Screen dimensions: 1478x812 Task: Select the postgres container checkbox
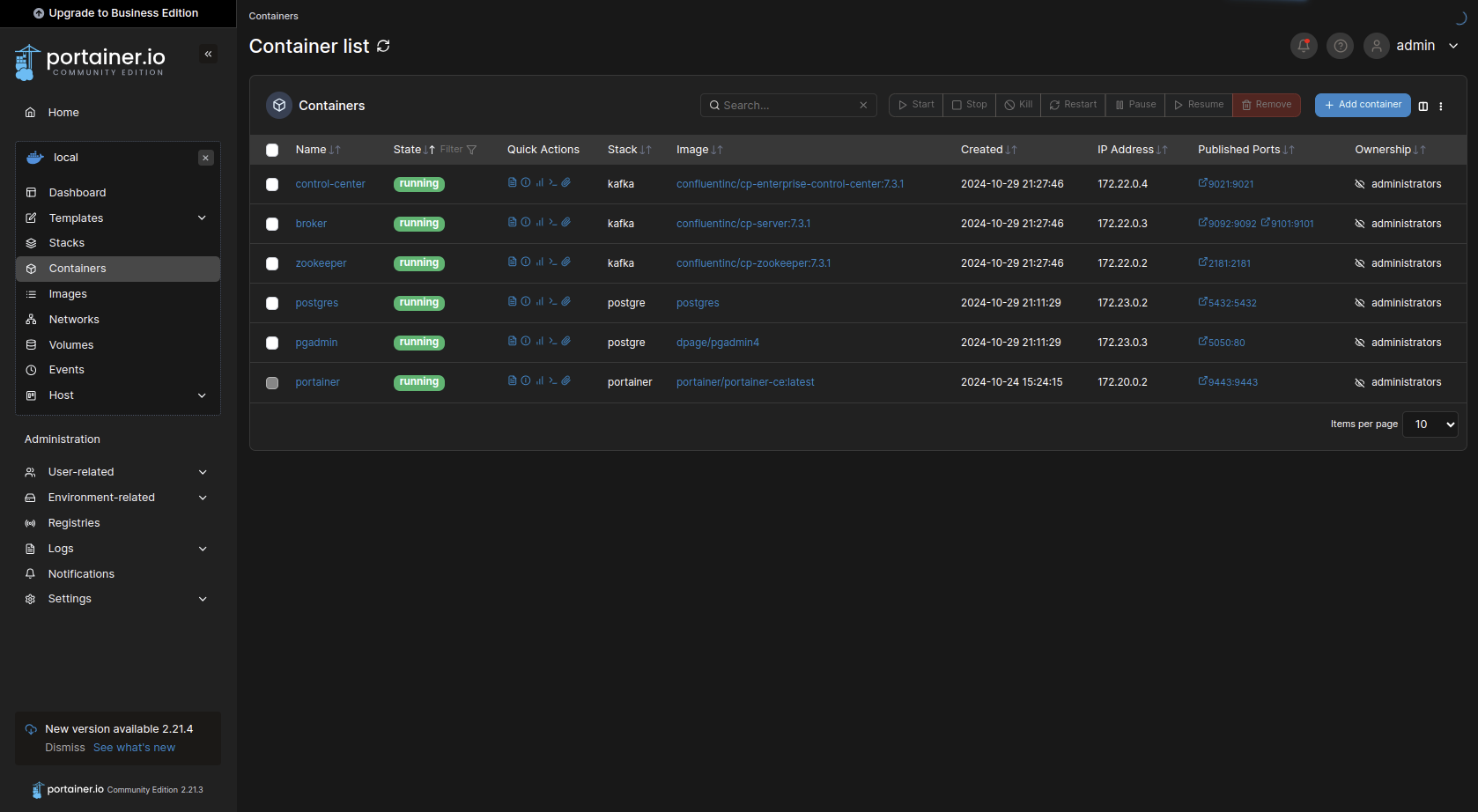click(272, 303)
